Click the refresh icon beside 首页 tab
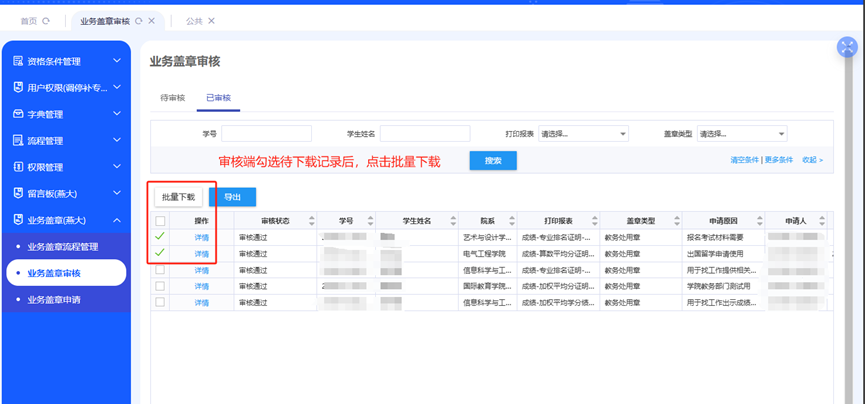Screen dimensions: 865x404 point(47,21)
